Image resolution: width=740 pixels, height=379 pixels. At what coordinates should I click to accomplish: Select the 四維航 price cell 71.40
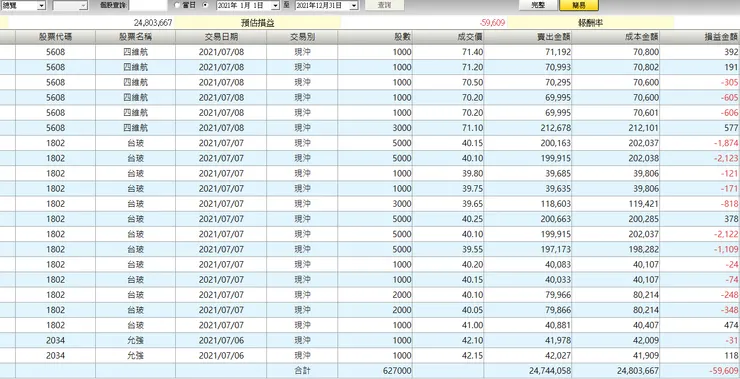click(448, 52)
